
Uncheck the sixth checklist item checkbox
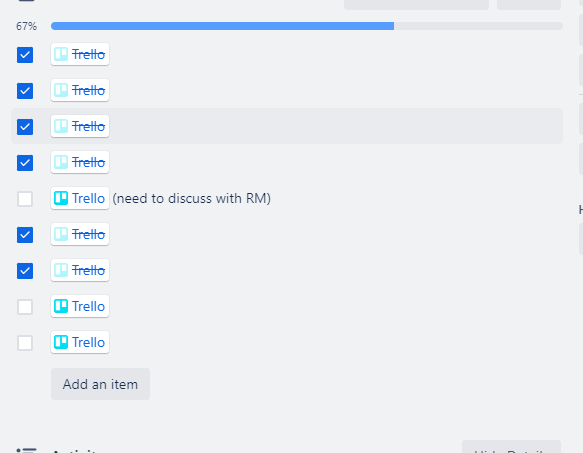[25, 235]
